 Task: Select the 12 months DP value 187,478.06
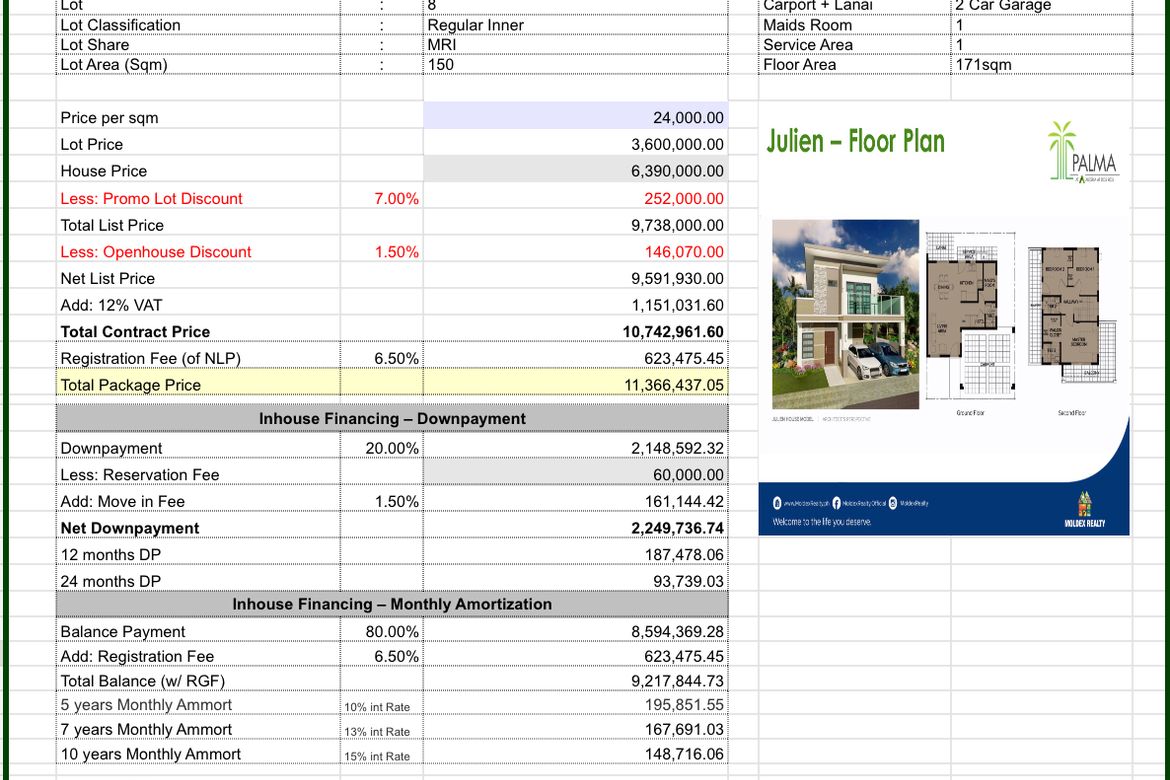coord(684,555)
